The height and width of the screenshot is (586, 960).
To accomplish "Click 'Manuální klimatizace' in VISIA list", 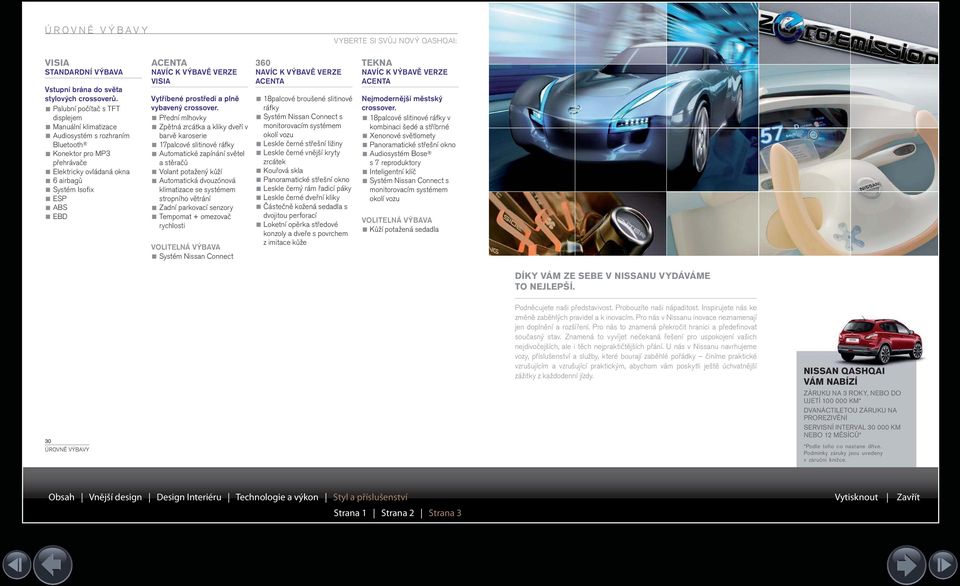I will tap(84, 127).
